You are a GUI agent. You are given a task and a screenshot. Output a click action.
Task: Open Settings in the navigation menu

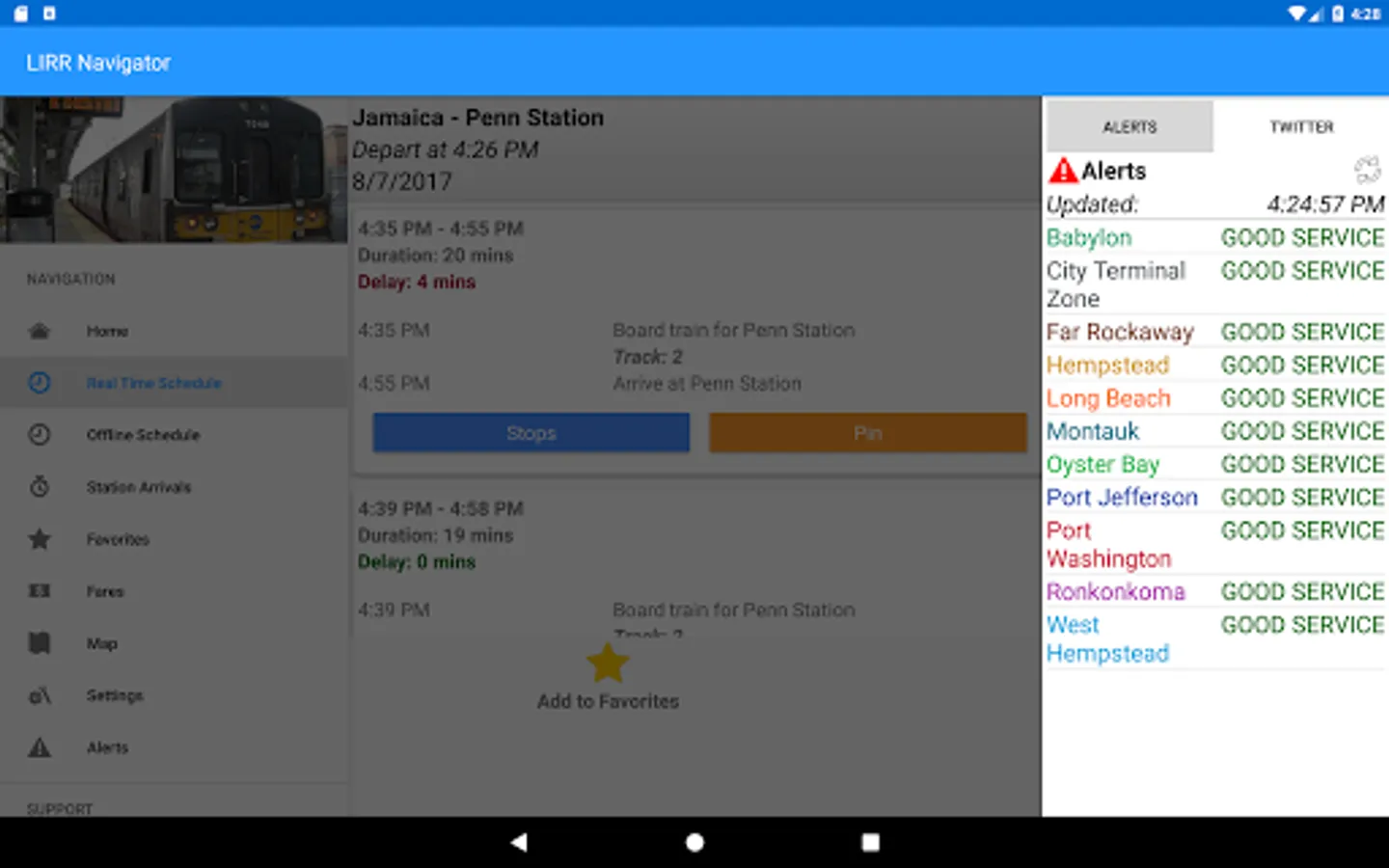[174, 695]
